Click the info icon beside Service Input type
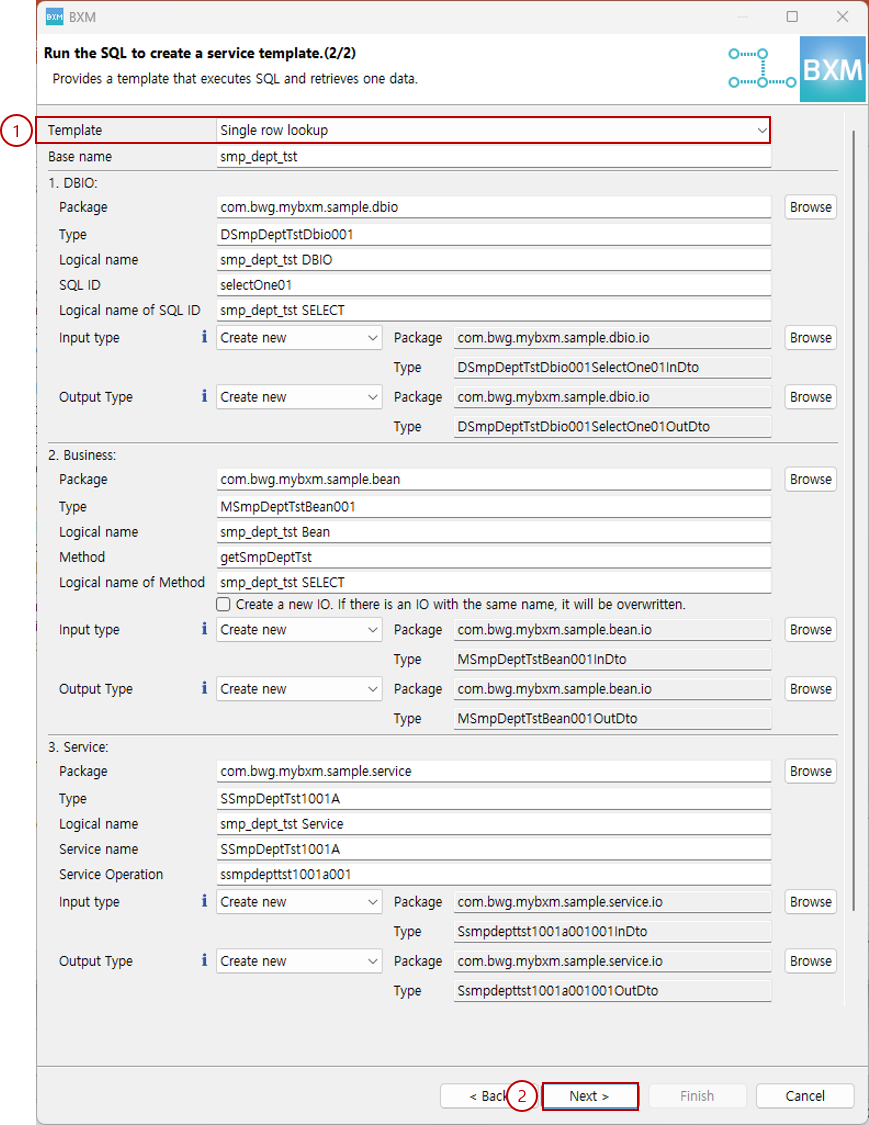Screen dimensions: 869x1125 204,902
